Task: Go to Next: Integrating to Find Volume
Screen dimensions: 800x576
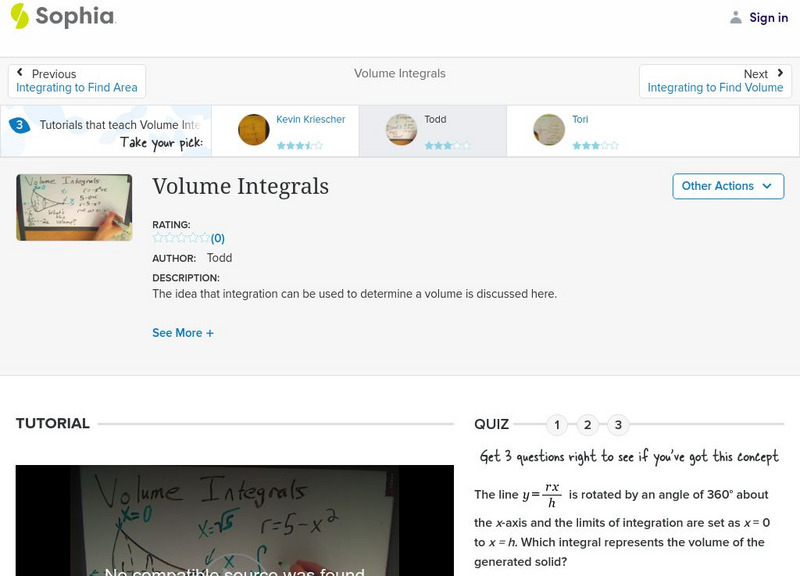Action: pos(715,81)
